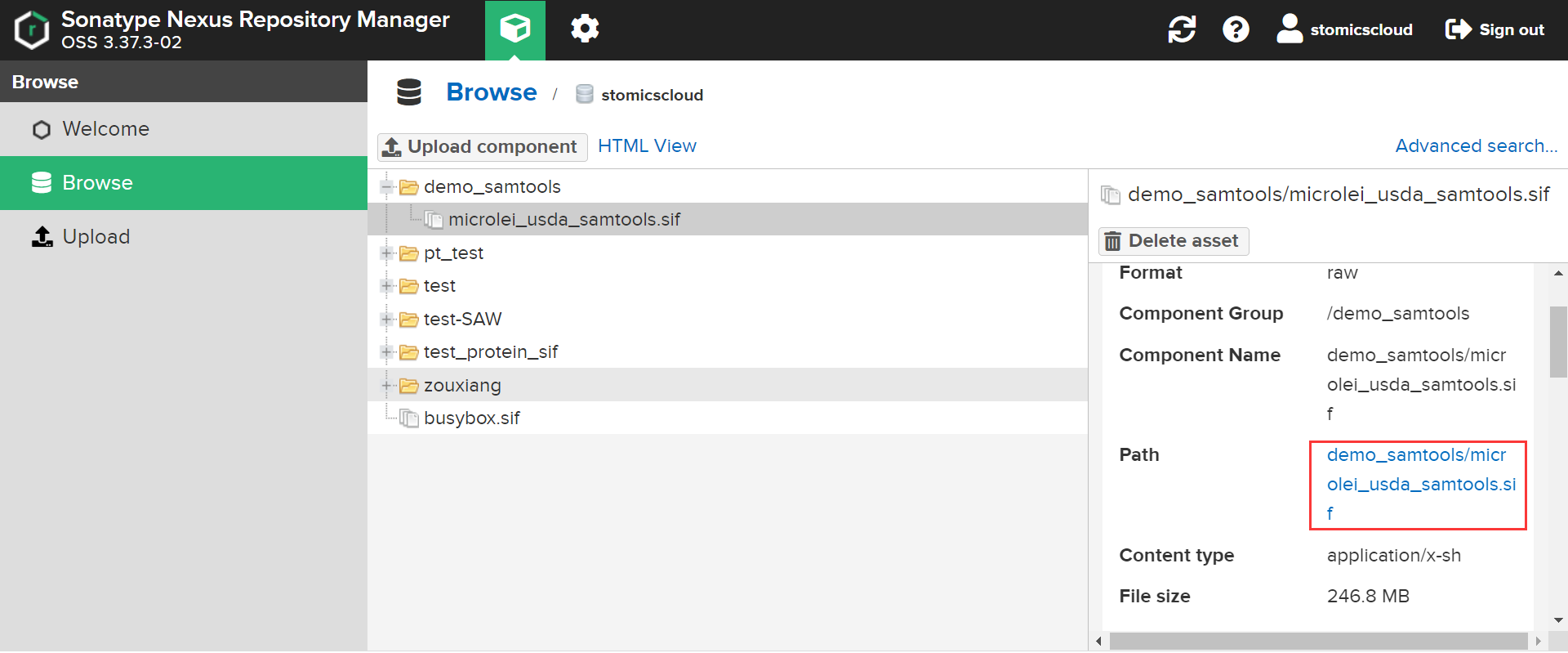Open the Browse cube icon in header

point(514,29)
